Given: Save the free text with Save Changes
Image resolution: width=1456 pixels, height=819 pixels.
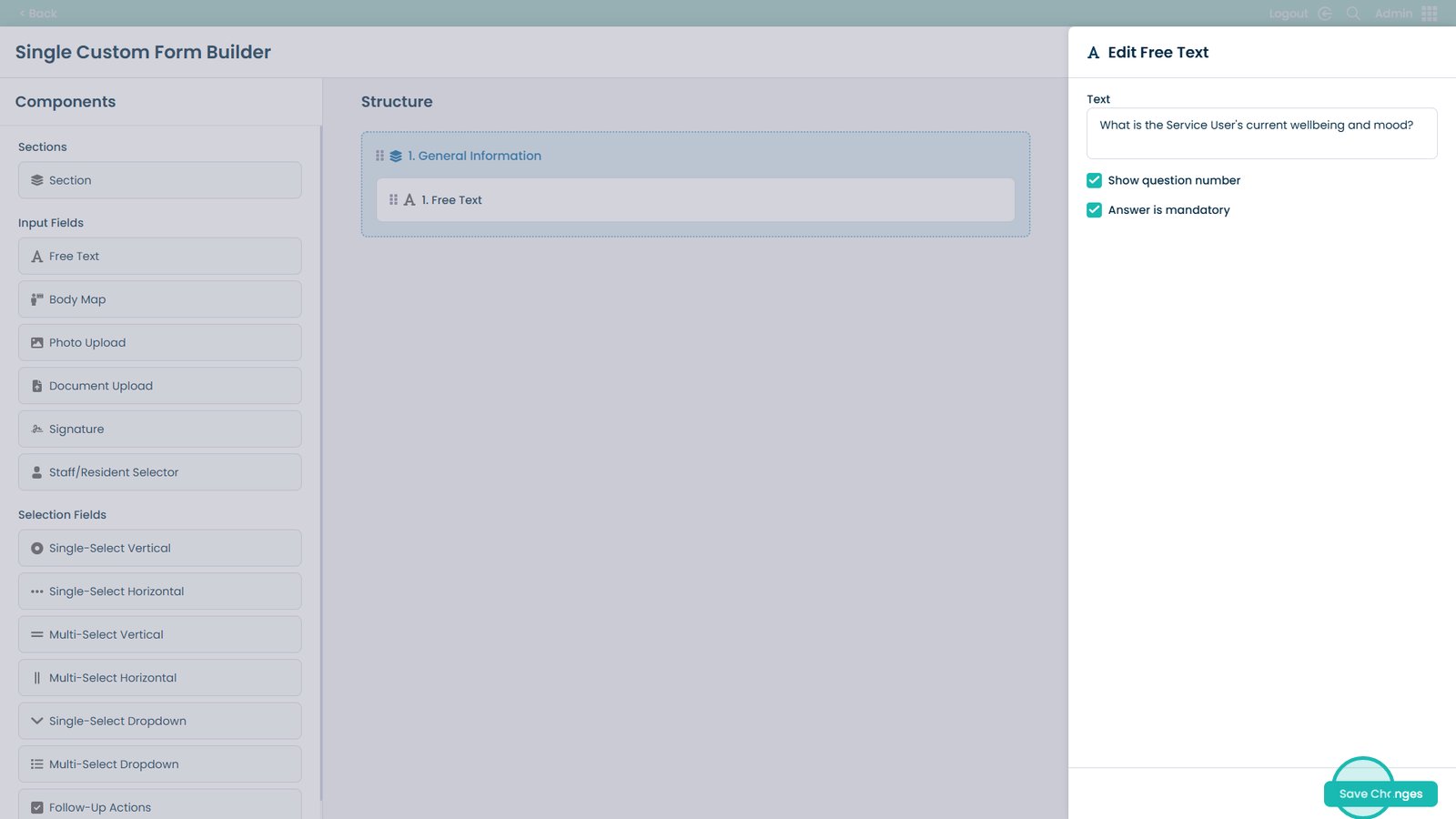Looking at the screenshot, I should click(1380, 794).
